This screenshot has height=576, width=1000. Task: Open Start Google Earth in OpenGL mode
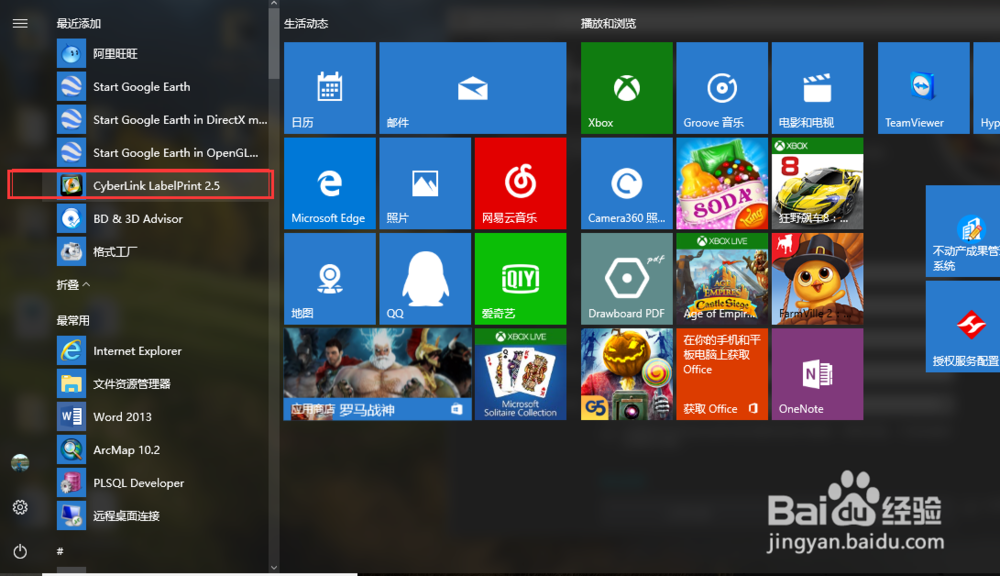[161, 152]
